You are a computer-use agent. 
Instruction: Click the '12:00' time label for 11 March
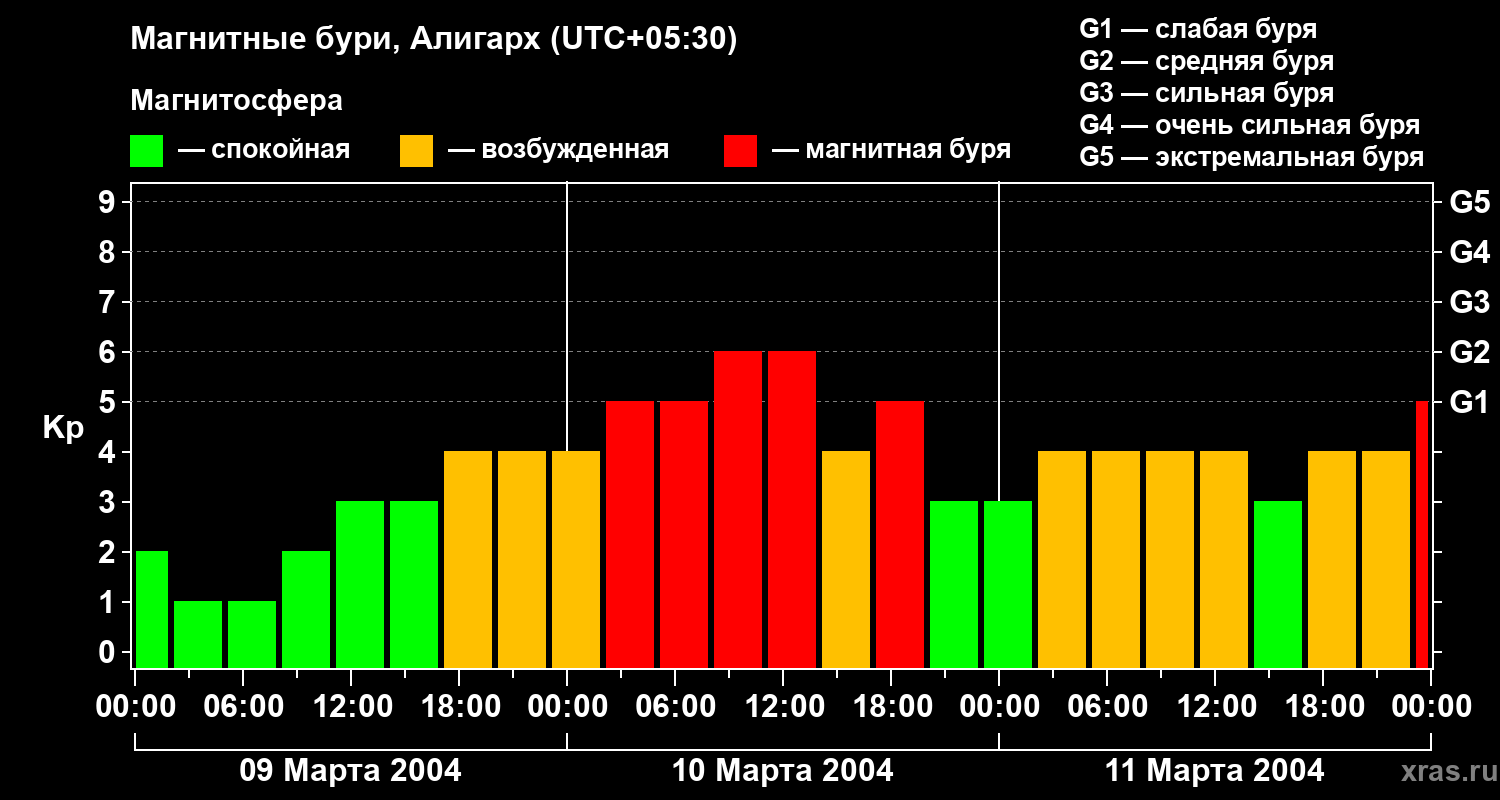1215,707
